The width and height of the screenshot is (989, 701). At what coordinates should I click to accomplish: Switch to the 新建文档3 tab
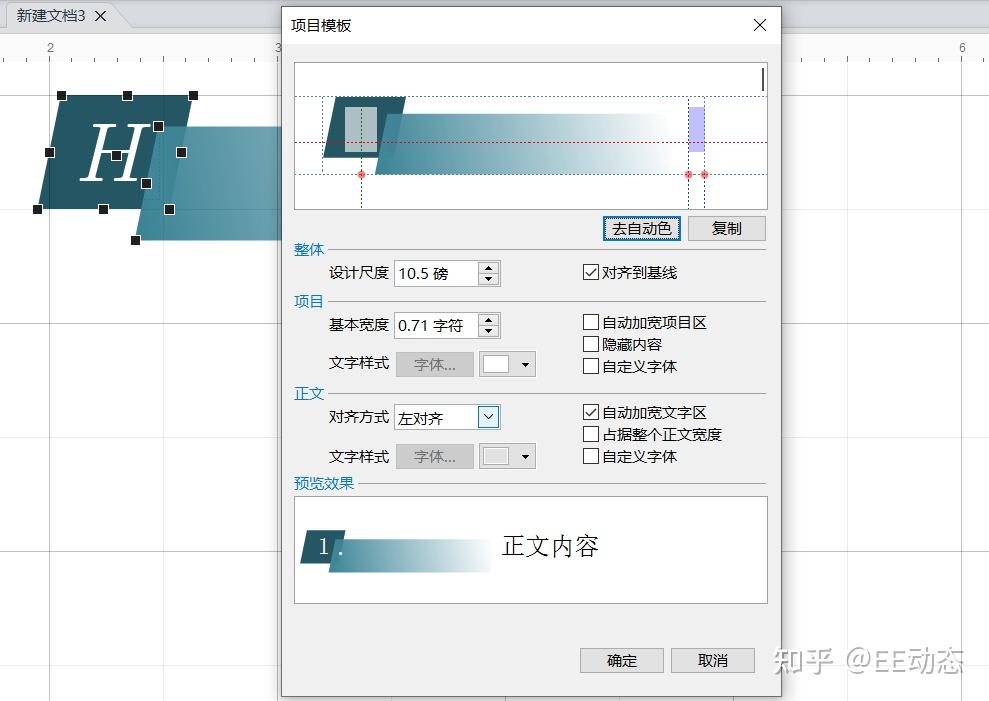point(51,16)
